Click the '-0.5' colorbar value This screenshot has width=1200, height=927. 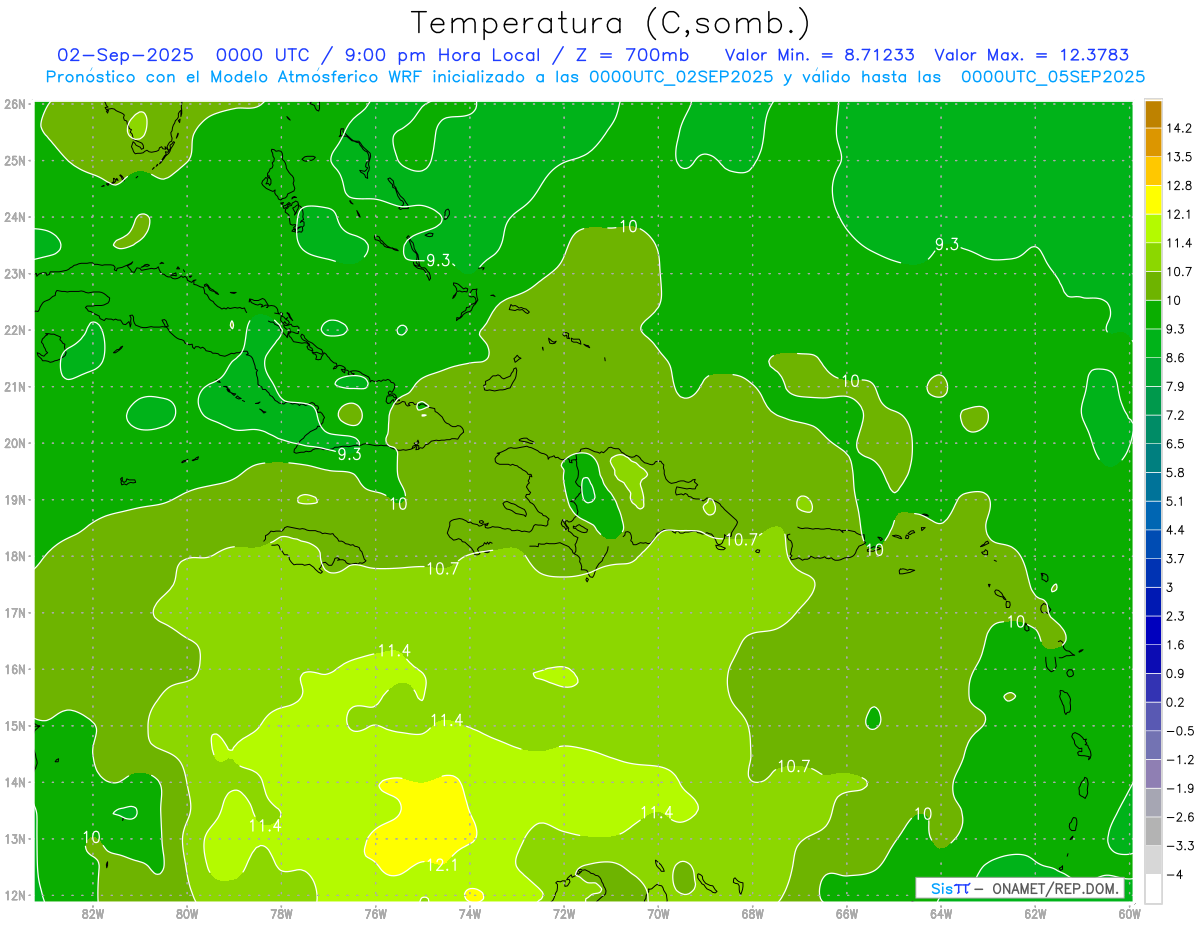point(1179,731)
